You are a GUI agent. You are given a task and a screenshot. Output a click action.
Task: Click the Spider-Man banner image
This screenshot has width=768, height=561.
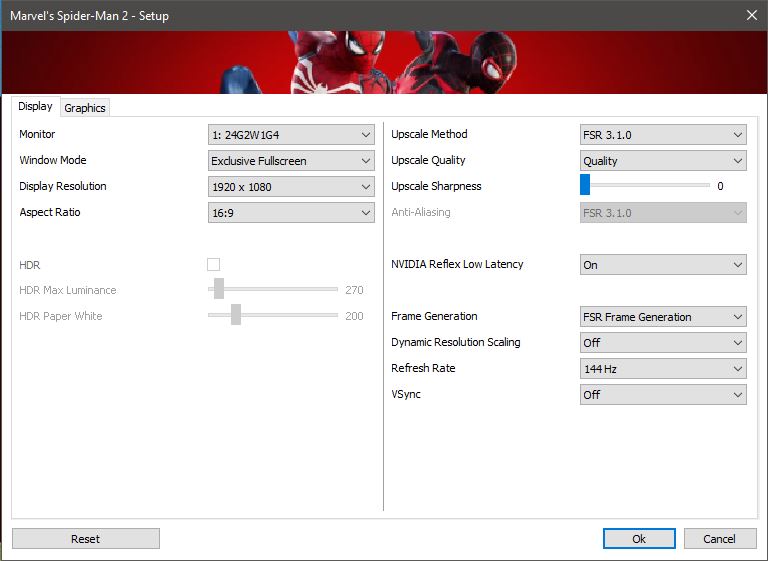(384, 62)
